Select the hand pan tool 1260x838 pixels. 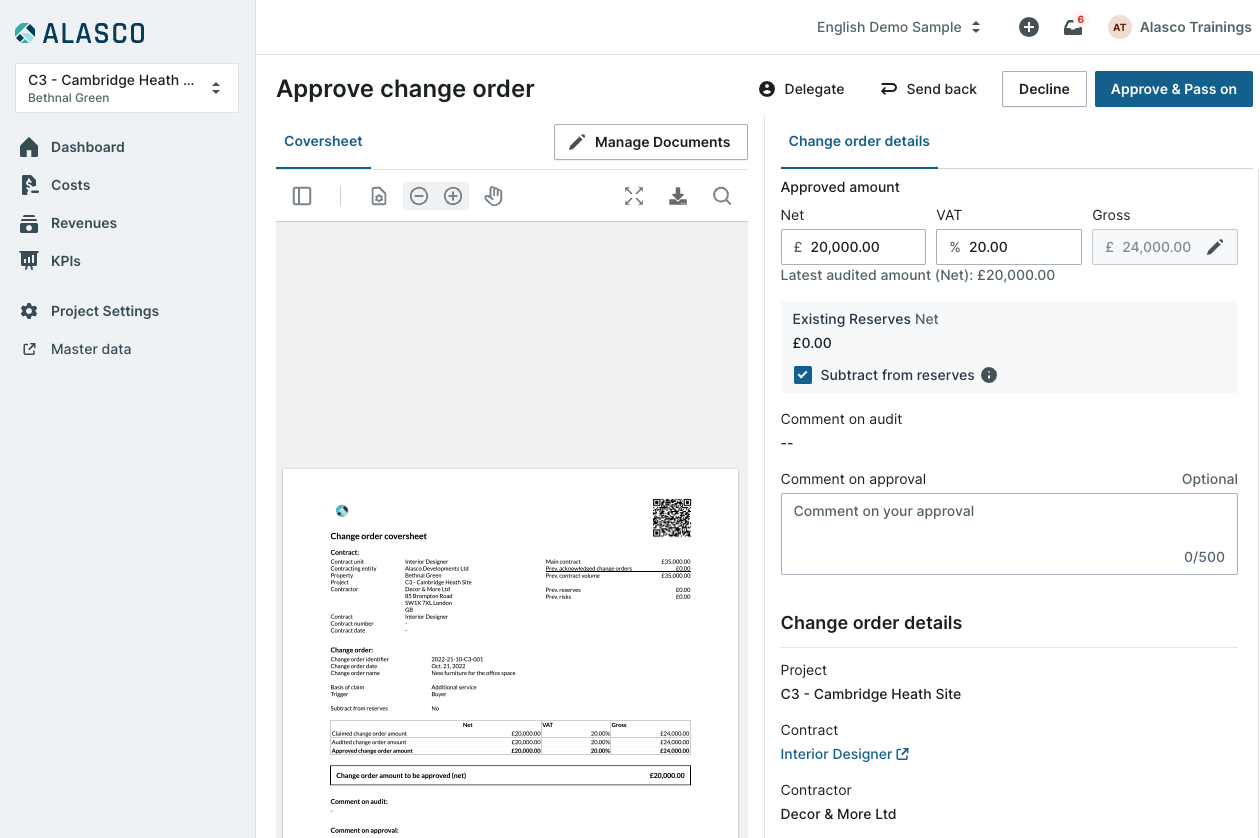pyautogui.click(x=493, y=196)
